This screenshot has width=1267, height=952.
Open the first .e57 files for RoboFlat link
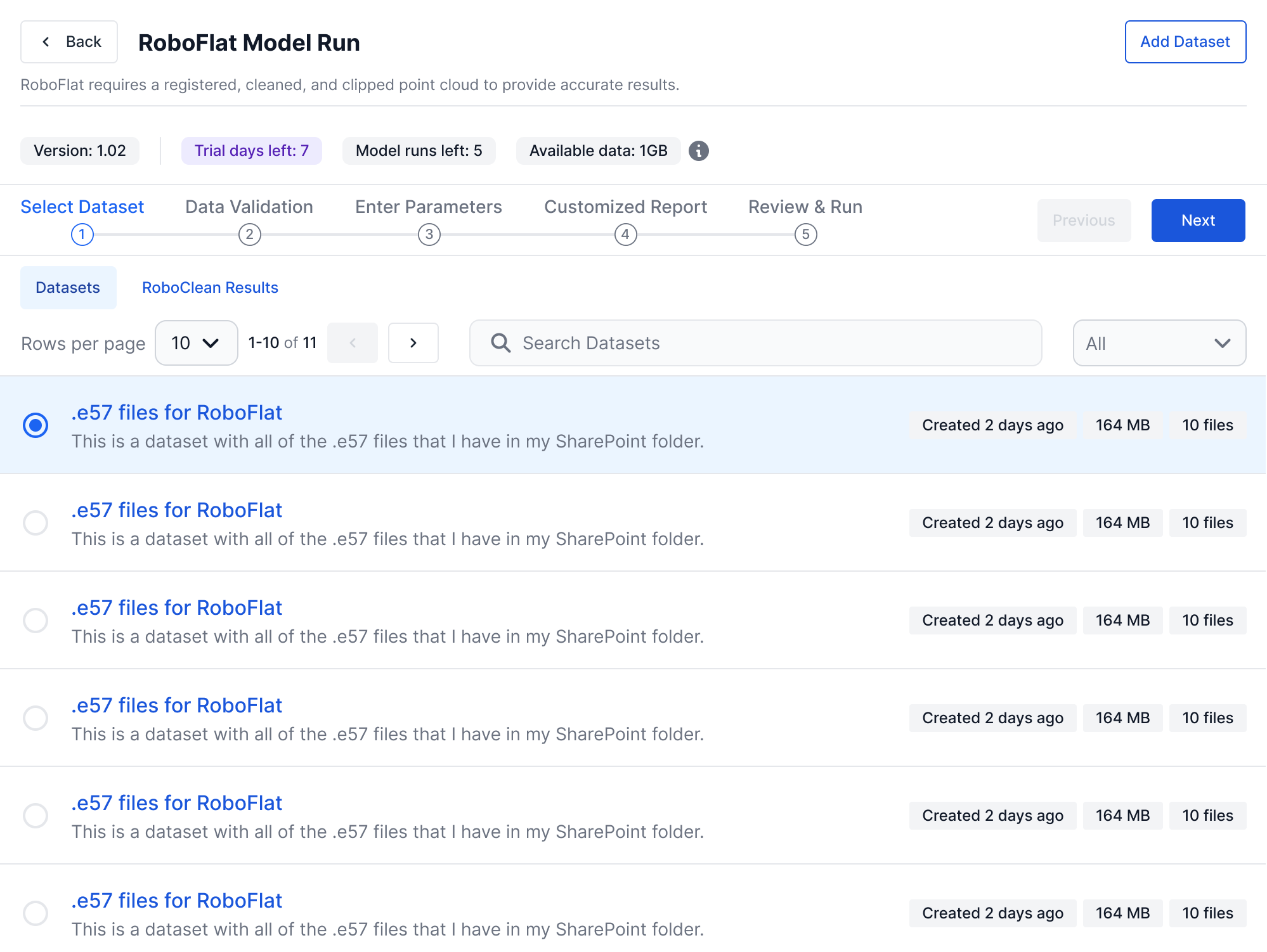coord(177,413)
